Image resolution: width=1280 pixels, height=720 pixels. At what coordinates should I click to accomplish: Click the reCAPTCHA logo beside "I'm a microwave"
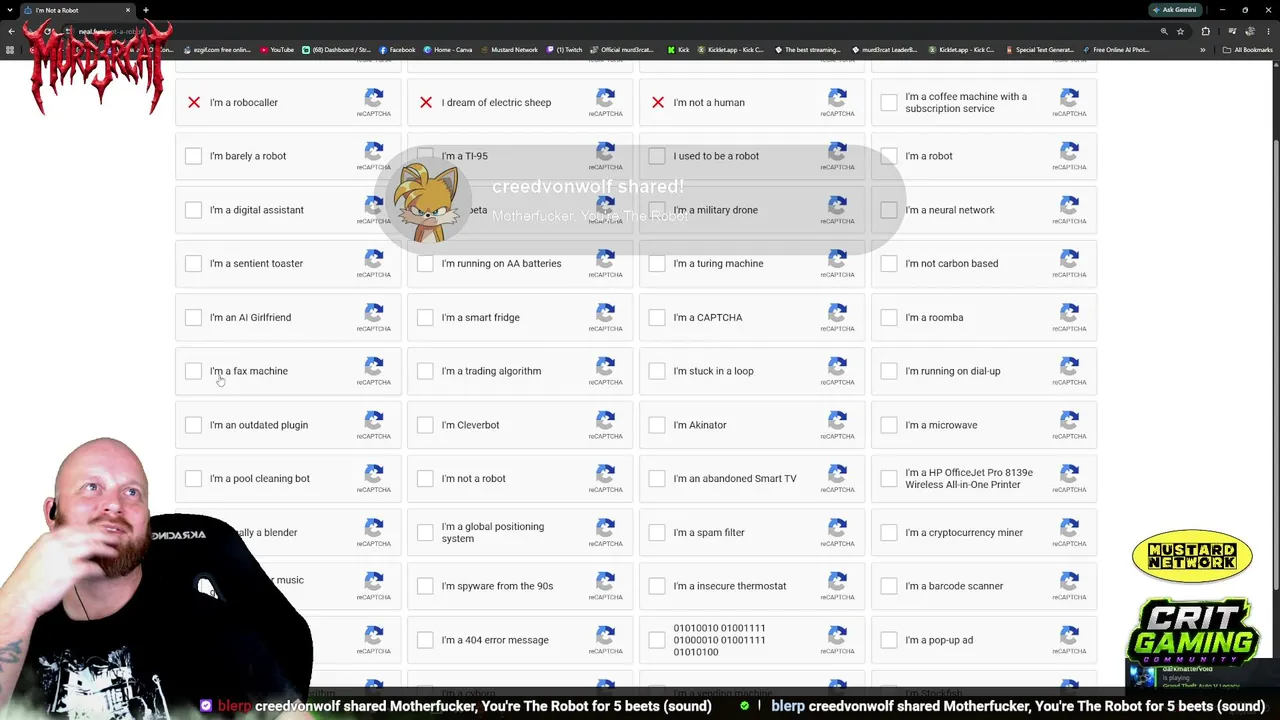[1070, 421]
